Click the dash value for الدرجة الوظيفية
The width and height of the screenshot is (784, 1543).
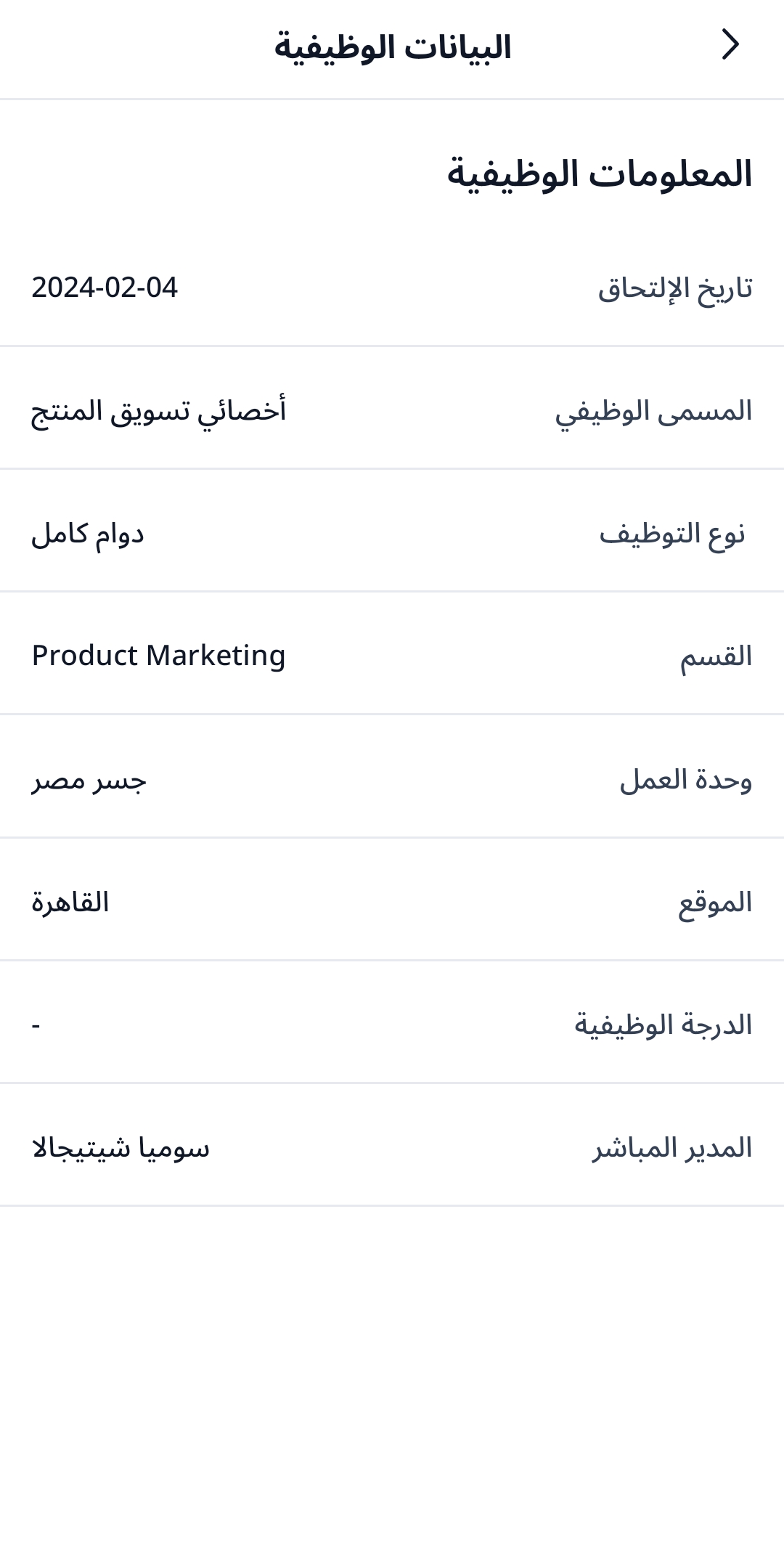coord(36,1025)
